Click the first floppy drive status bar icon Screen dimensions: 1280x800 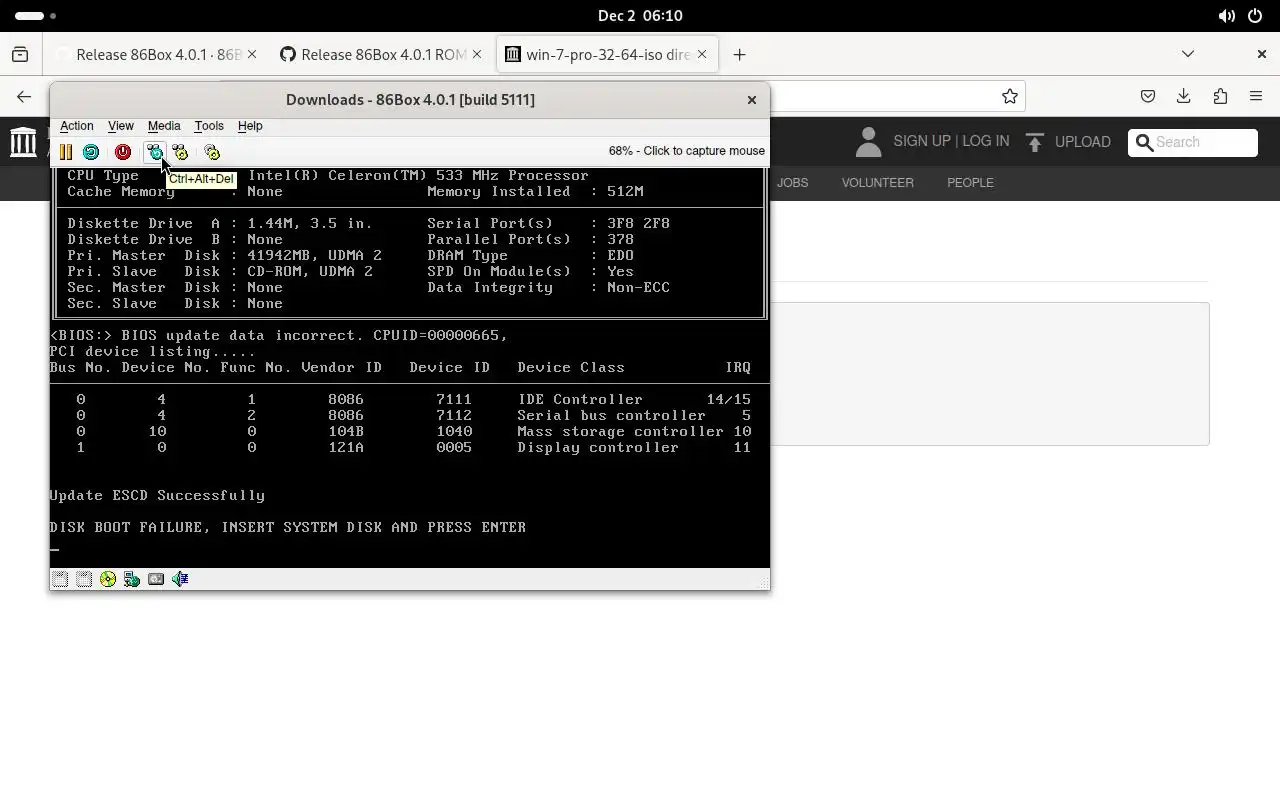(x=60, y=579)
